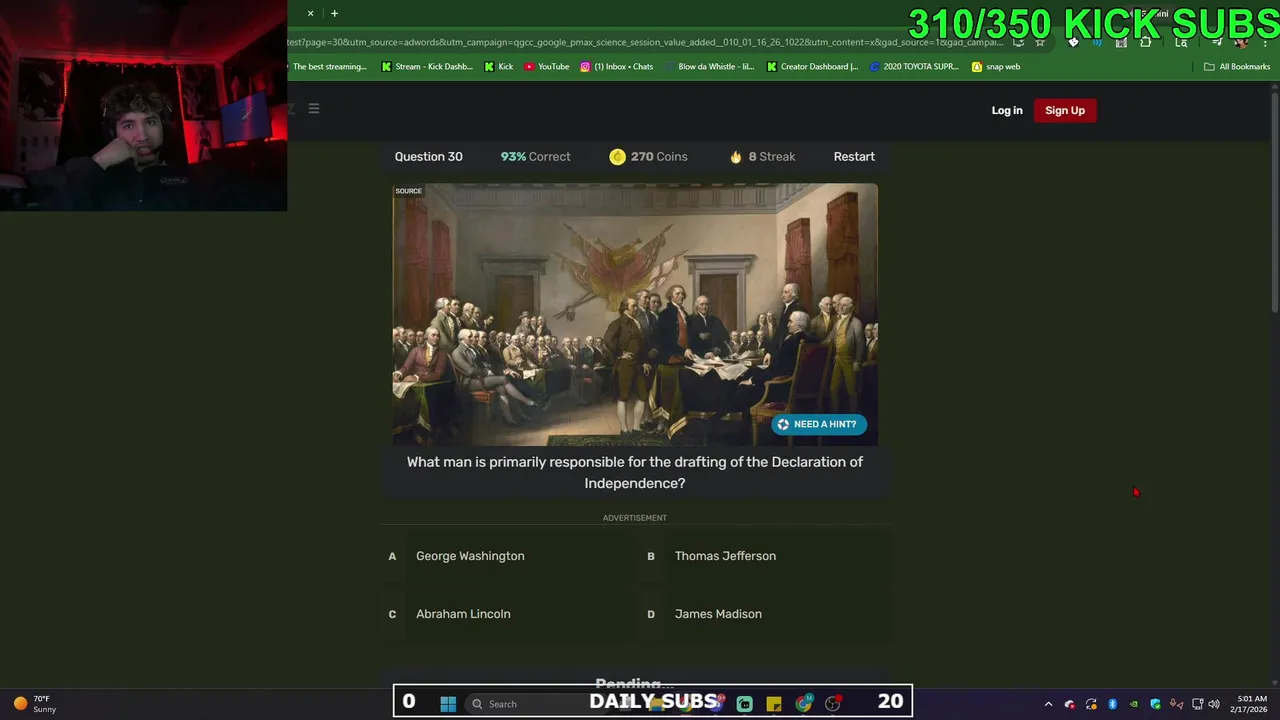Bookmark this page with star icon
Viewport: 1280px width, 720px height.
click(x=1040, y=42)
